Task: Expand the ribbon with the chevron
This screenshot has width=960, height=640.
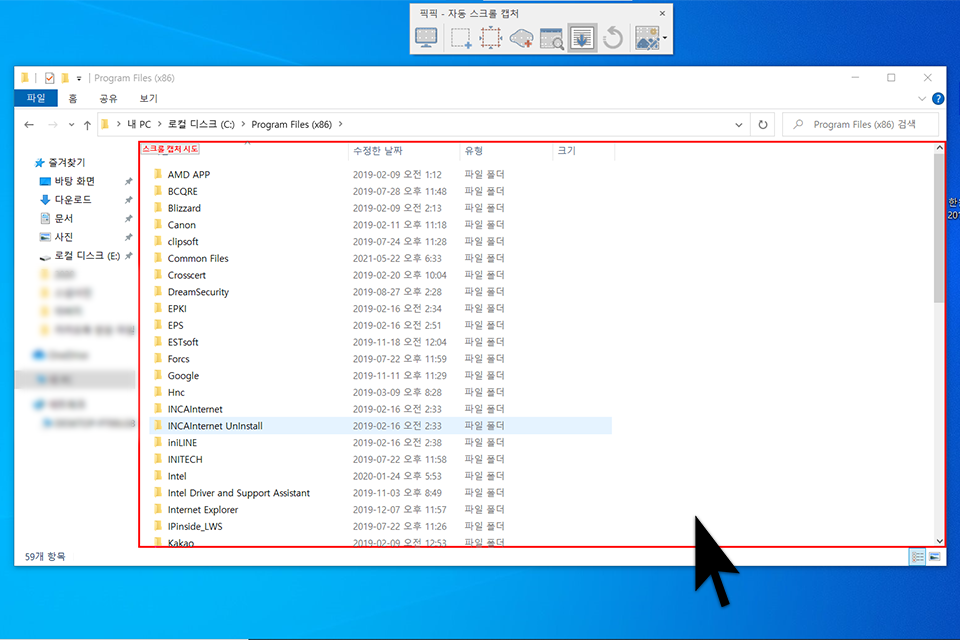Action: [922, 99]
